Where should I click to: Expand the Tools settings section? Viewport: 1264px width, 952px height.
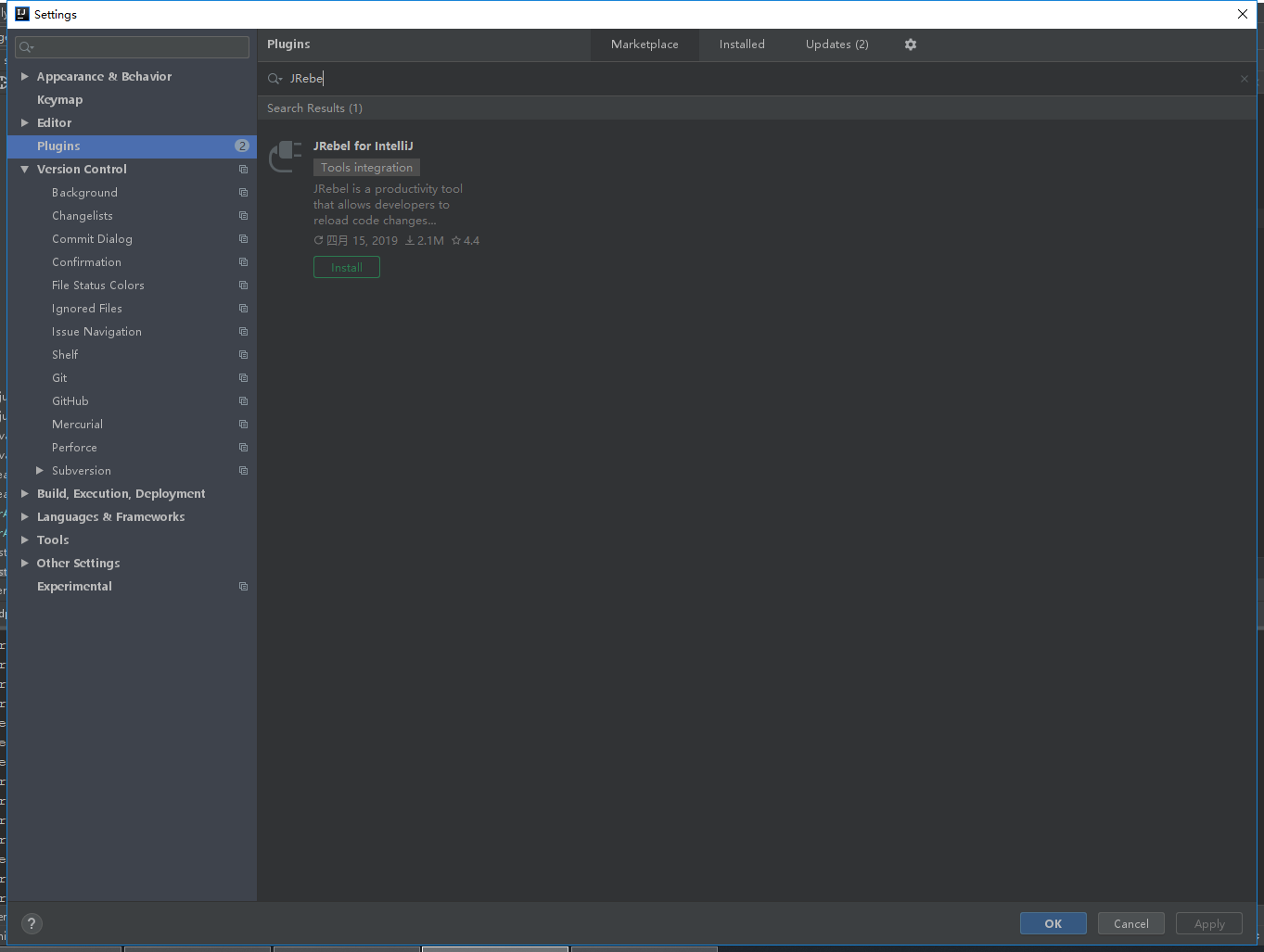point(25,540)
